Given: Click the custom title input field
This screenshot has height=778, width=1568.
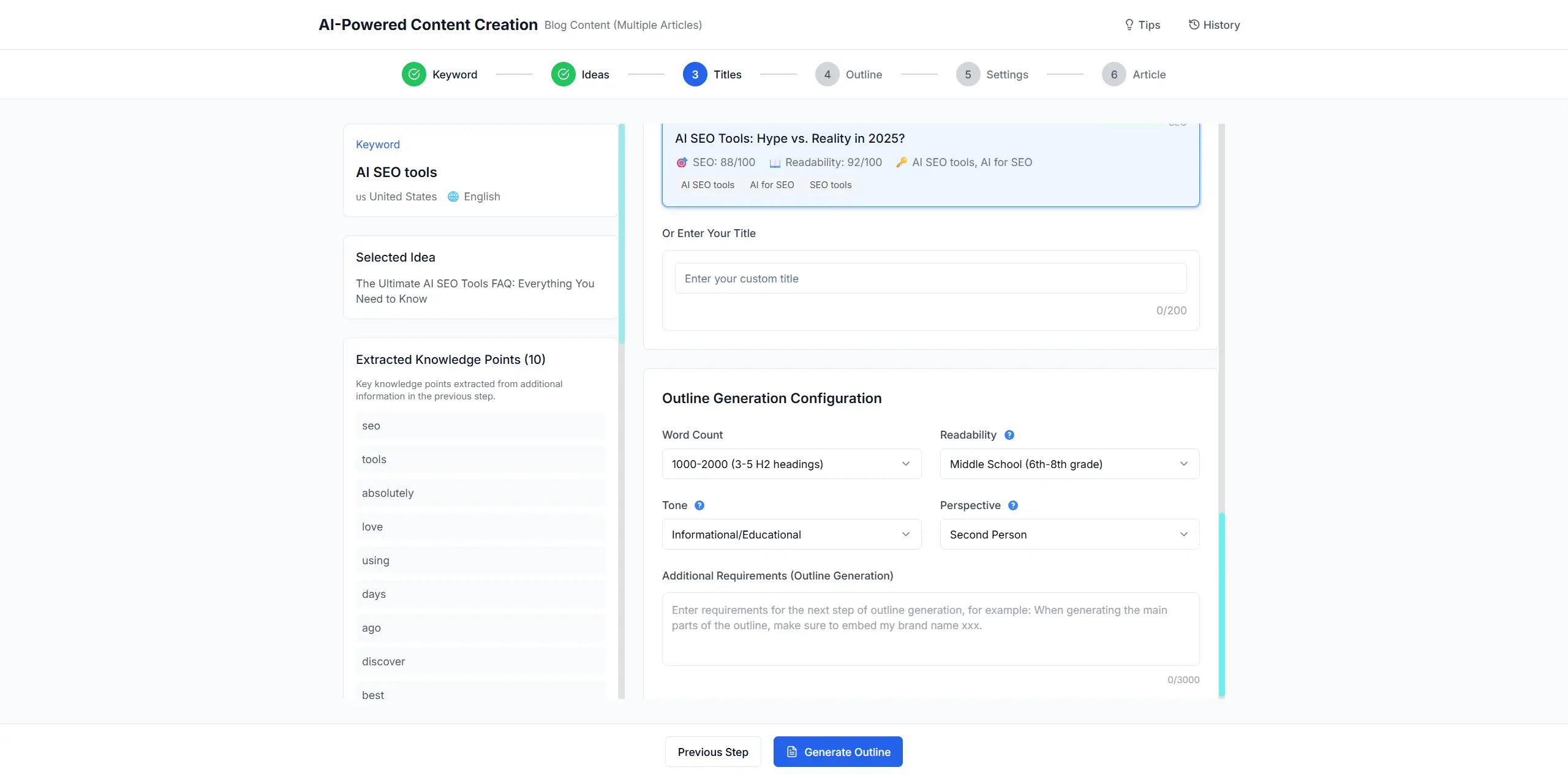Looking at the screenshot, I should pyautogui.click(x=930, y=279).
